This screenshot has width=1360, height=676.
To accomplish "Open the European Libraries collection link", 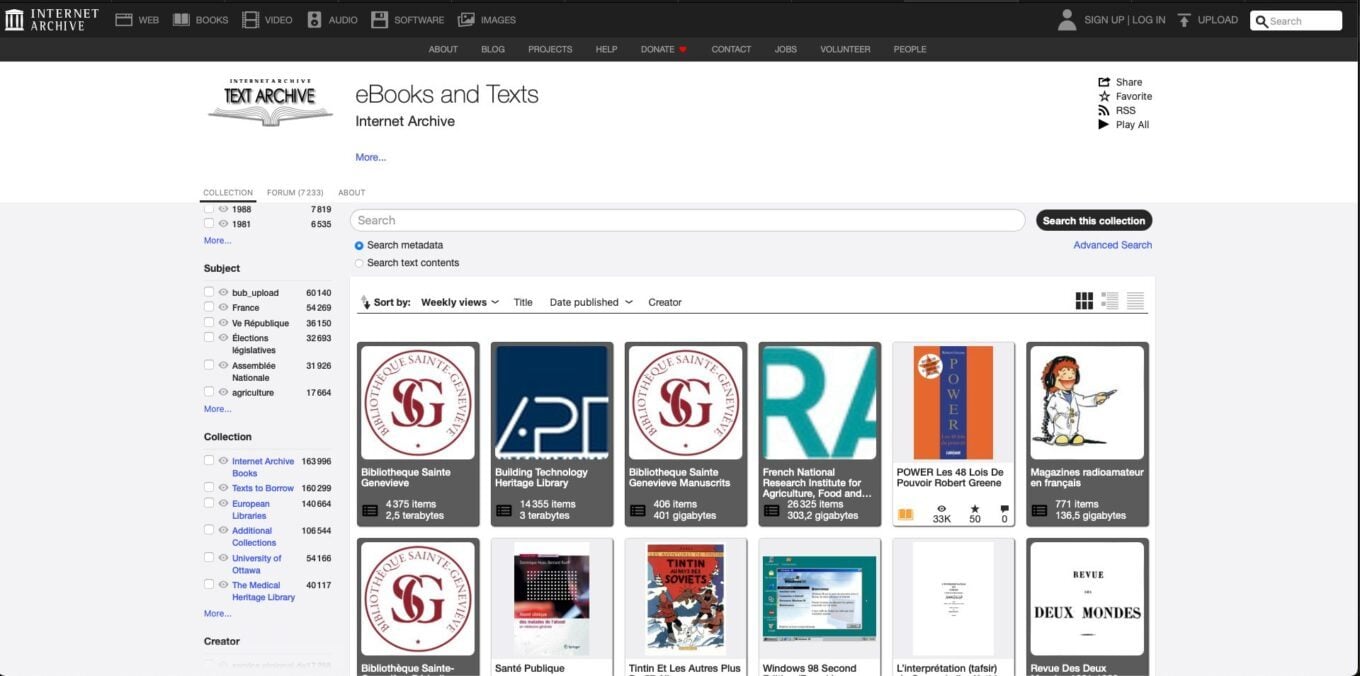I will [251, 510].
